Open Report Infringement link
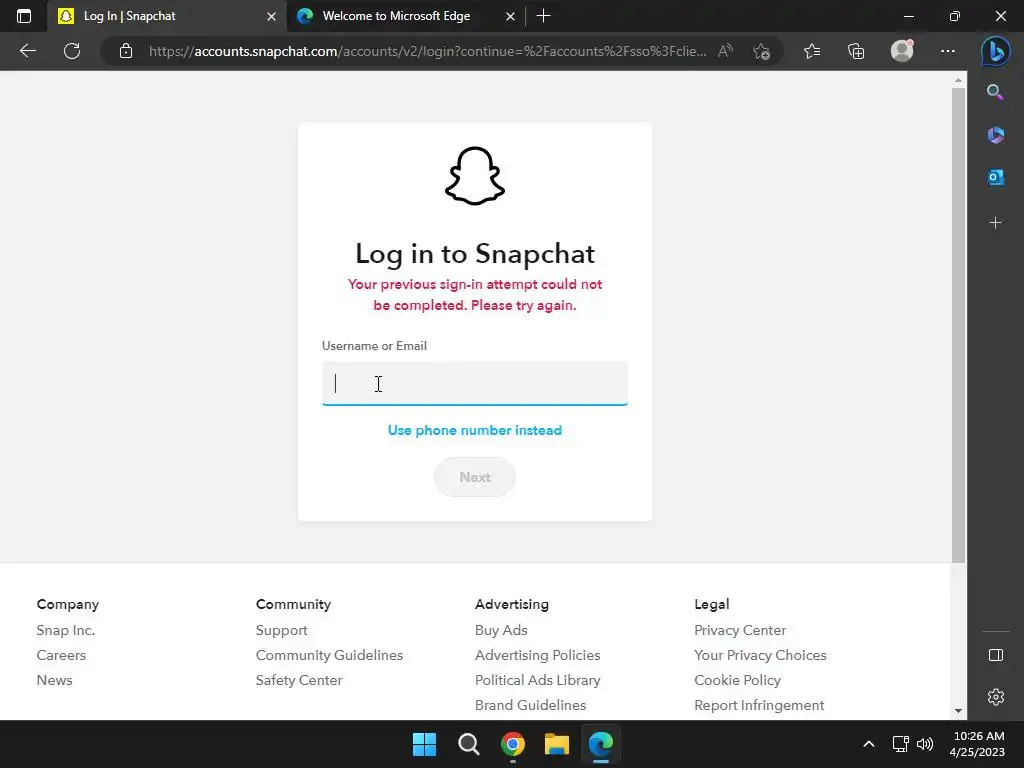 (759, 705)
